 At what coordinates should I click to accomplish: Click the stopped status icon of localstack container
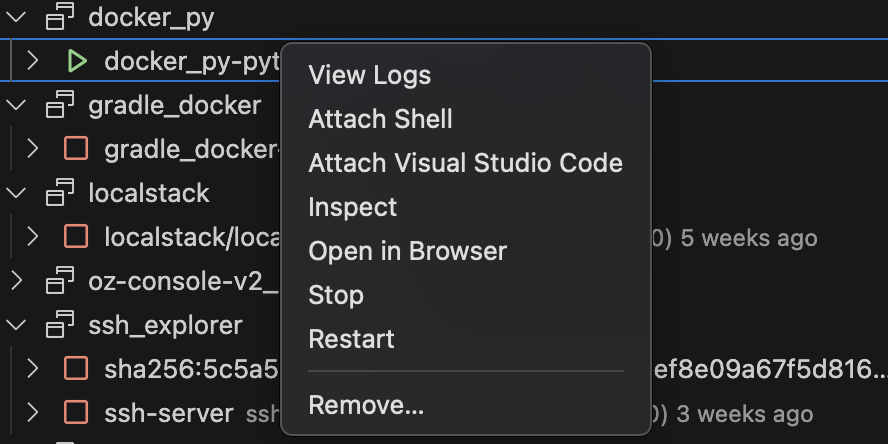coord(76,237)
